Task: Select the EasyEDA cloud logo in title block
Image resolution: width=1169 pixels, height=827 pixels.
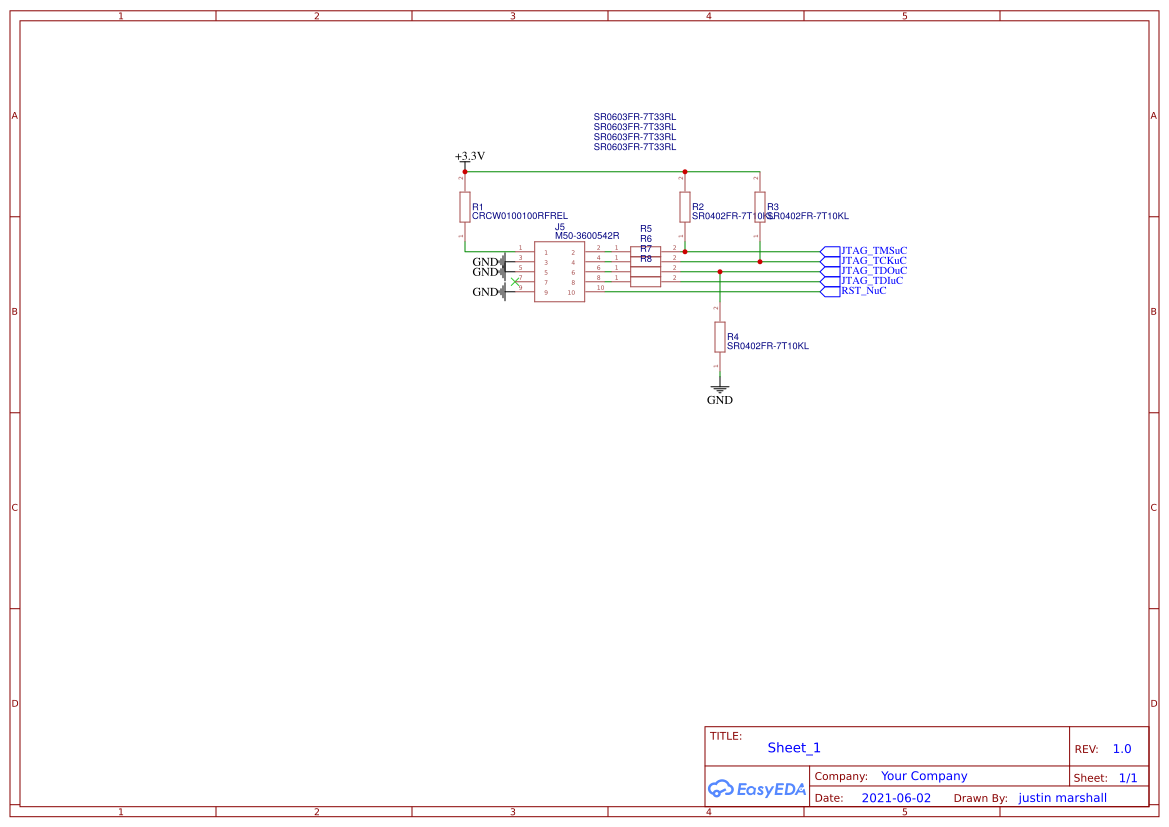Action: (755, 789)
